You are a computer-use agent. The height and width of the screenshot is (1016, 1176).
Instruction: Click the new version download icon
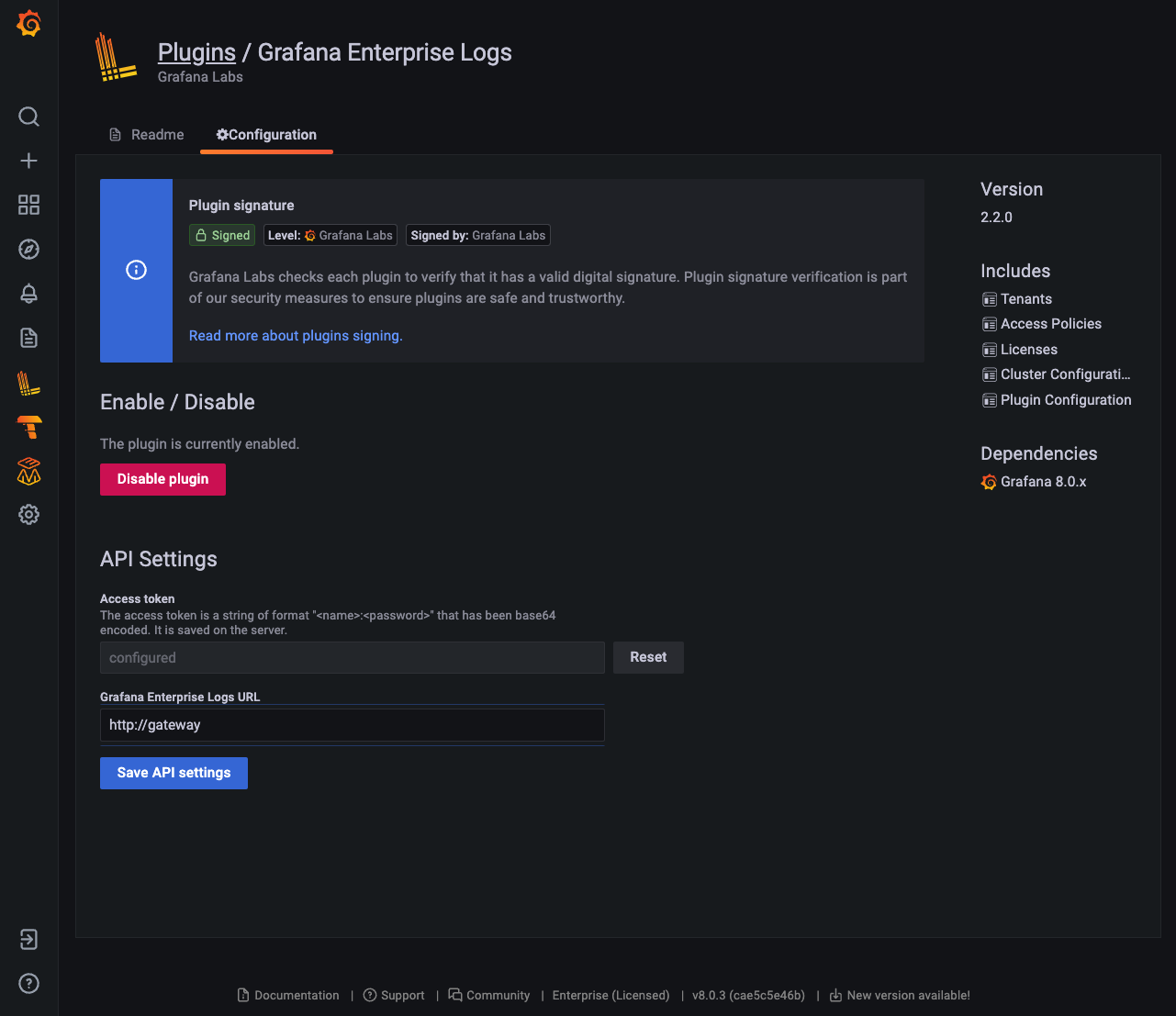(835, 996)
